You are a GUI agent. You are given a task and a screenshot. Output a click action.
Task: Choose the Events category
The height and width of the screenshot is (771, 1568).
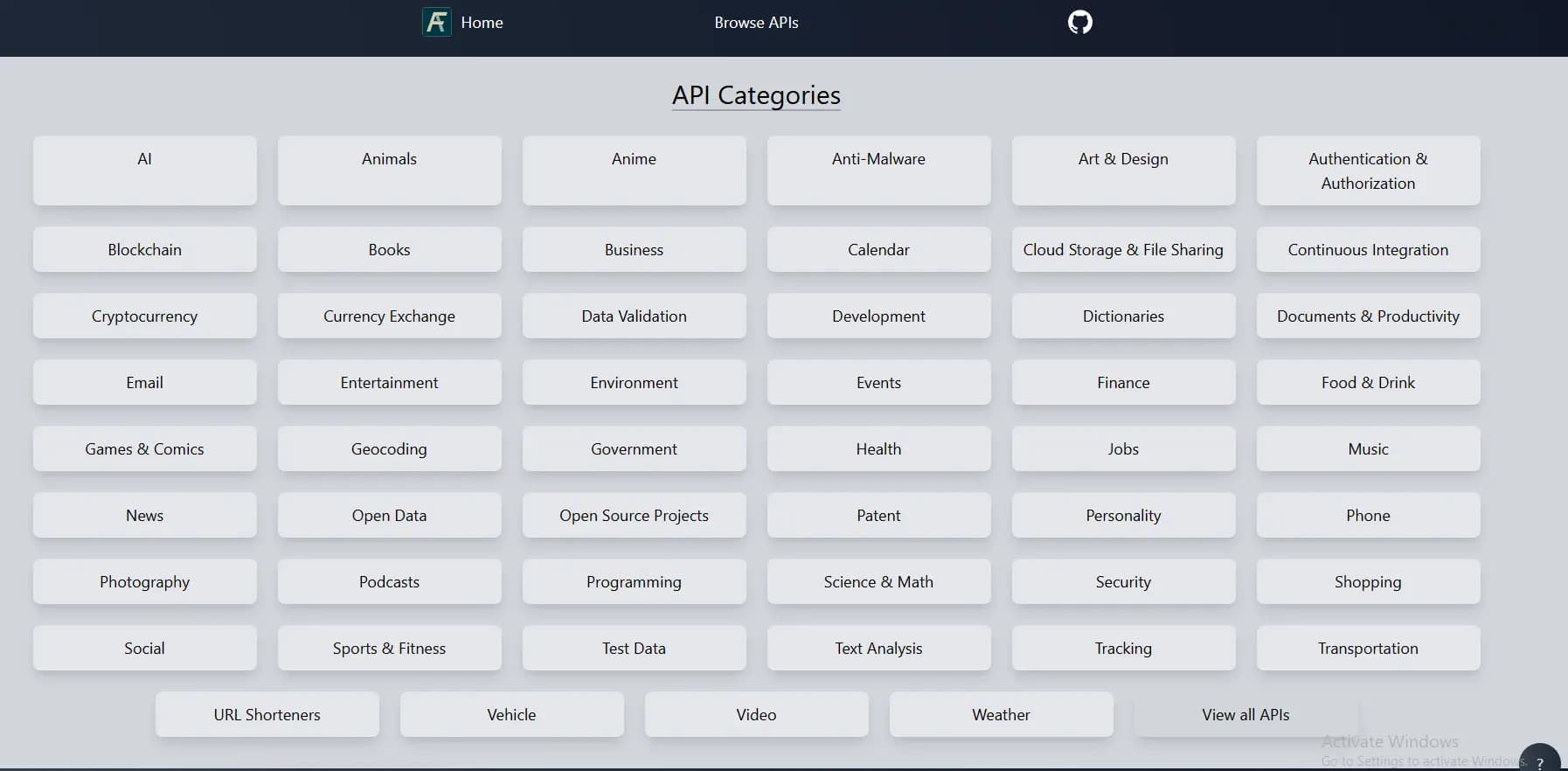(x=879, y=382)
